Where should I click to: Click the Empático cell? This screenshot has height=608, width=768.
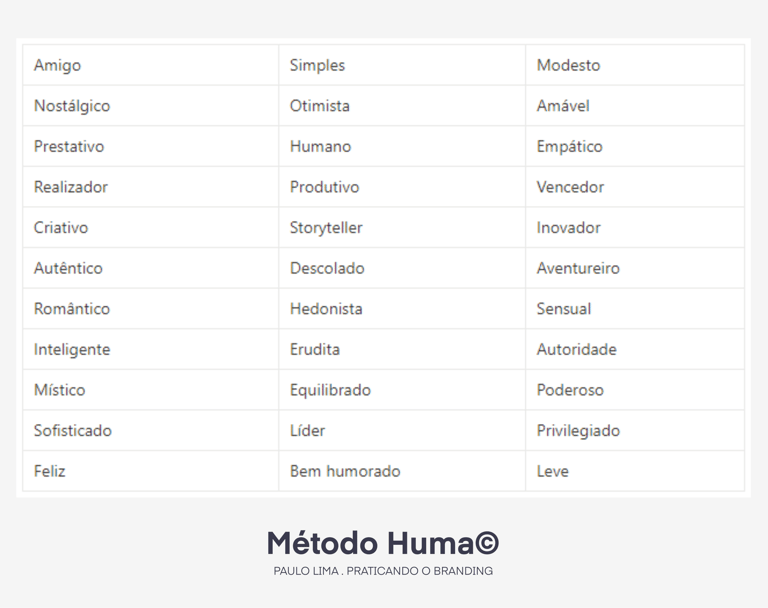click(569, 146)
